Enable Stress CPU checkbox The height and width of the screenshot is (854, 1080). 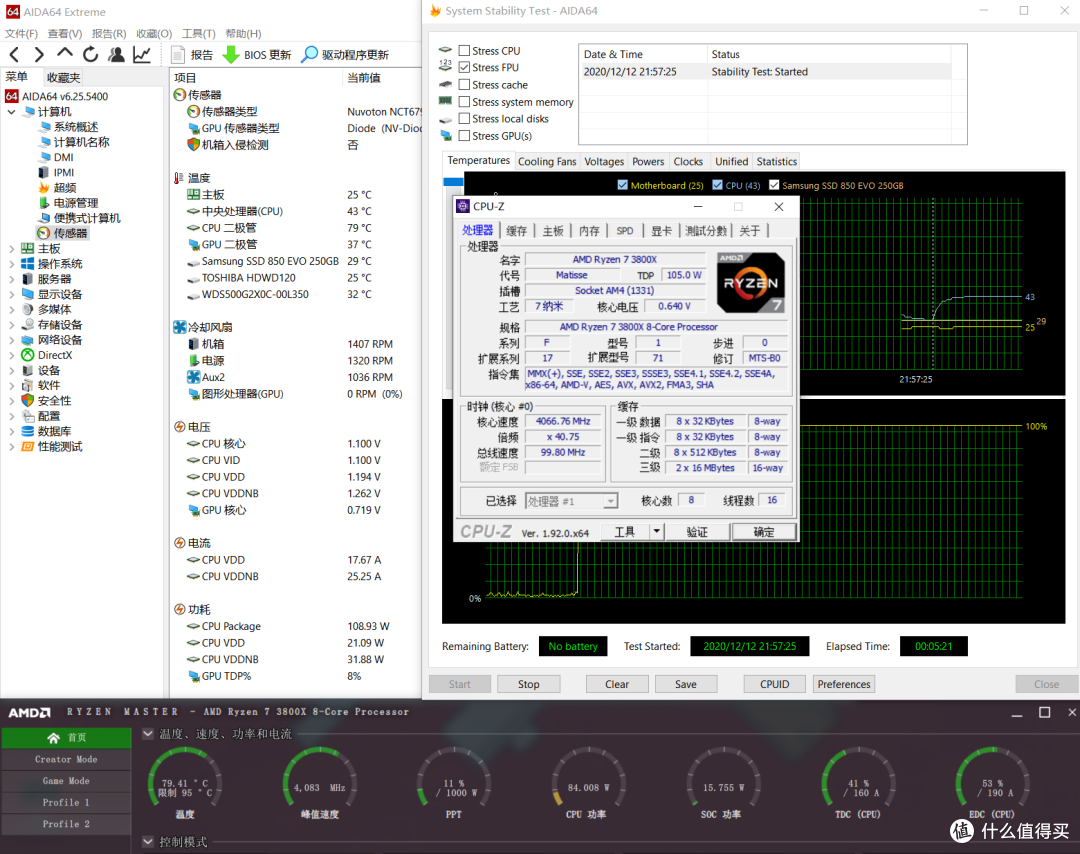pos(464,50)
